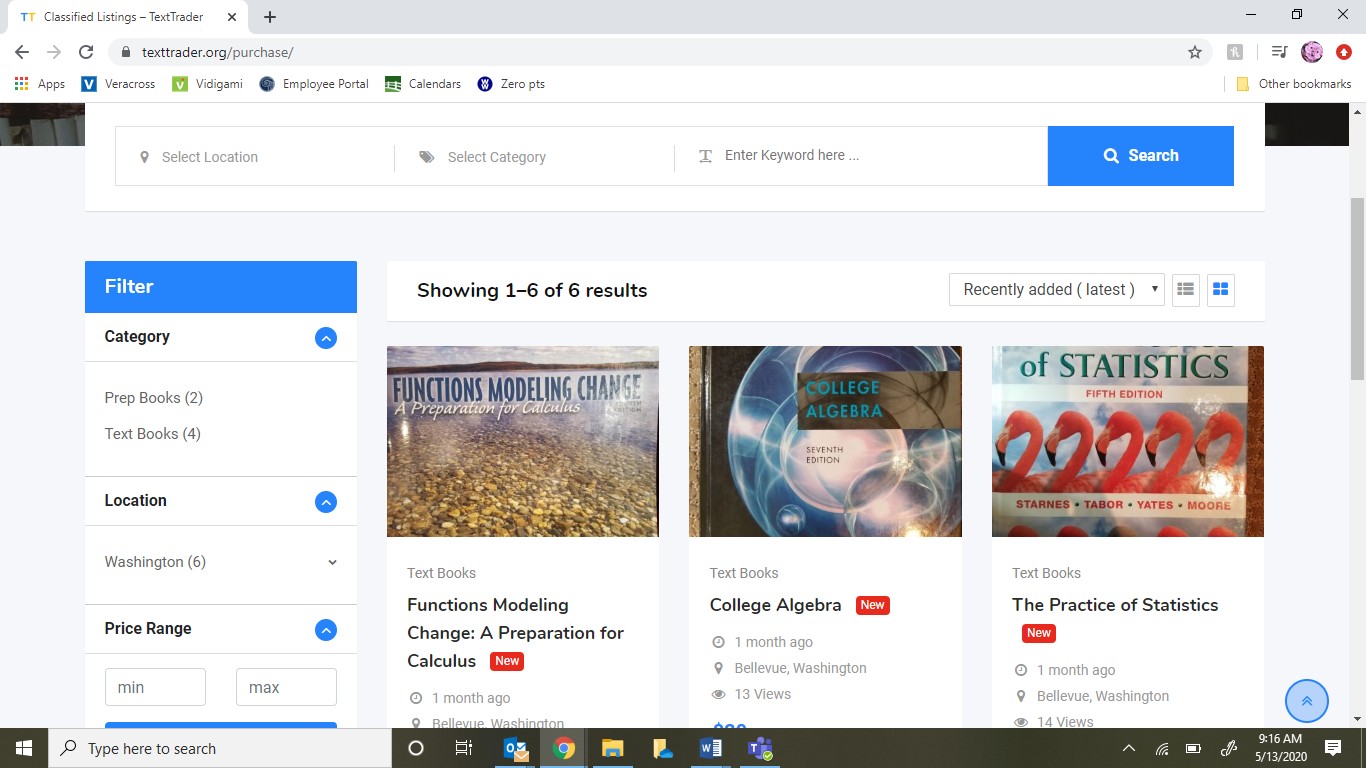The height and width of the screenshot is (768, 1366).
Task: Click the max price field
Action: [286, 687]
